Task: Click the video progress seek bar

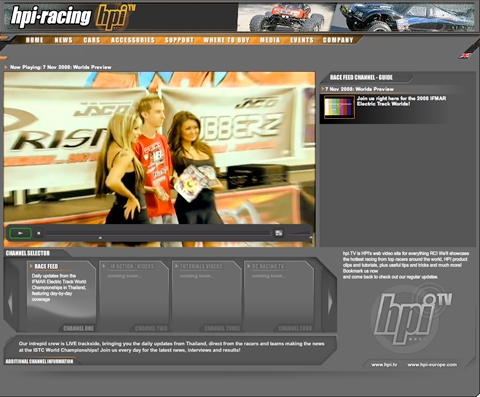Action: (x=158, y=233)
